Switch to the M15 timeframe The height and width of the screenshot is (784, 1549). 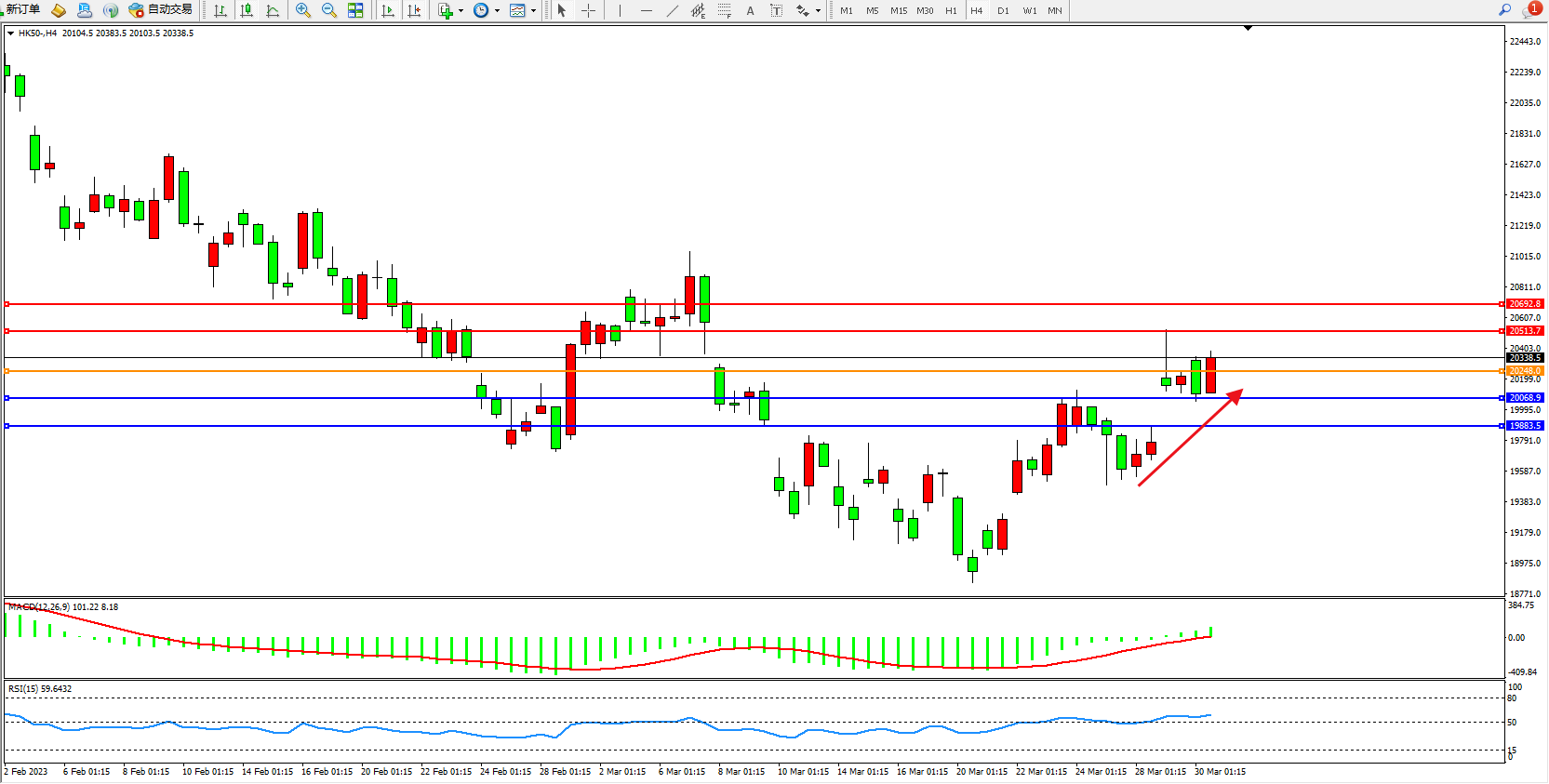898,10
